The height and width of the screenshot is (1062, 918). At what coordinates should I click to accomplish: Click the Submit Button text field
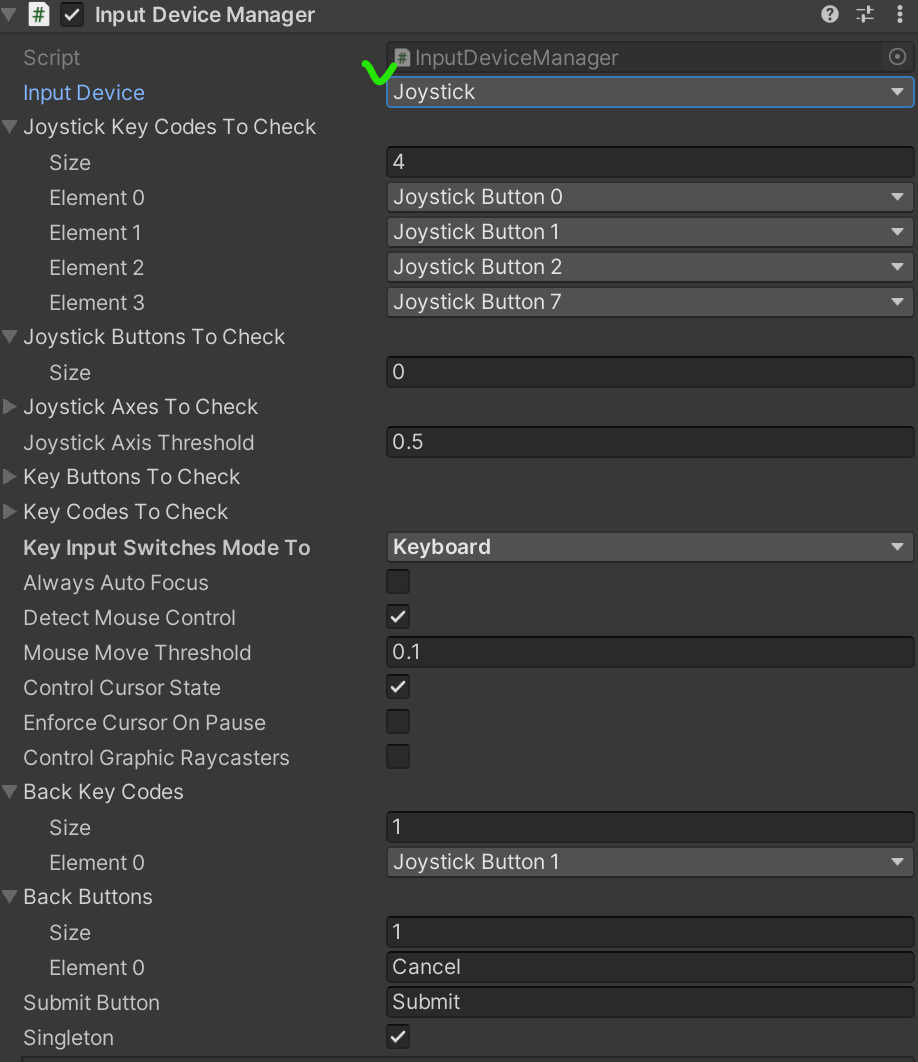tap(649, 1002)
